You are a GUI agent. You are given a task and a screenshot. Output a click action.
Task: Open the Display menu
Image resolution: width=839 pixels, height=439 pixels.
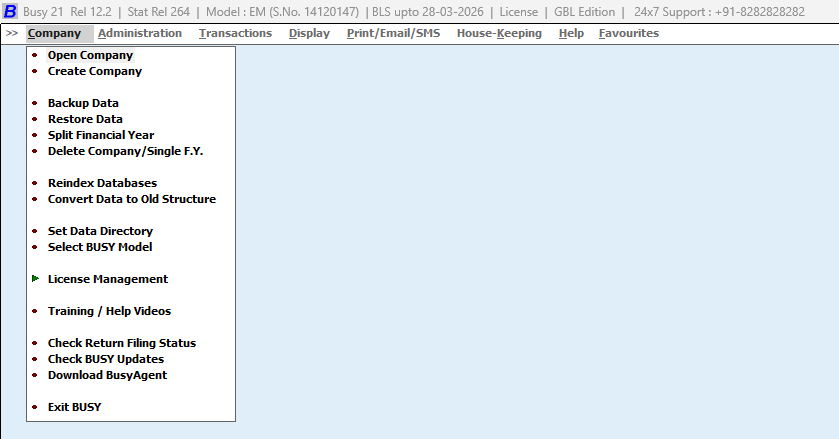(x=309, y=33)
